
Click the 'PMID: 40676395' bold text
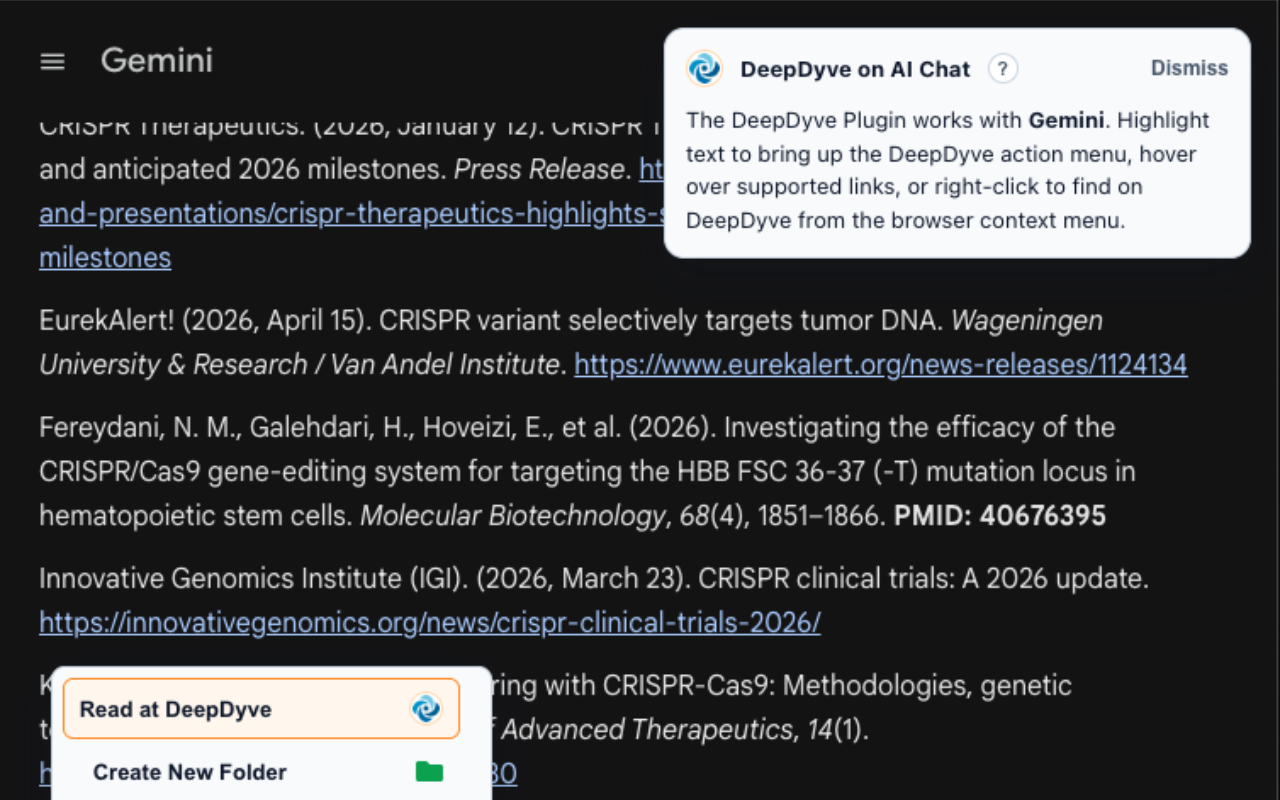coord(1000,516)
